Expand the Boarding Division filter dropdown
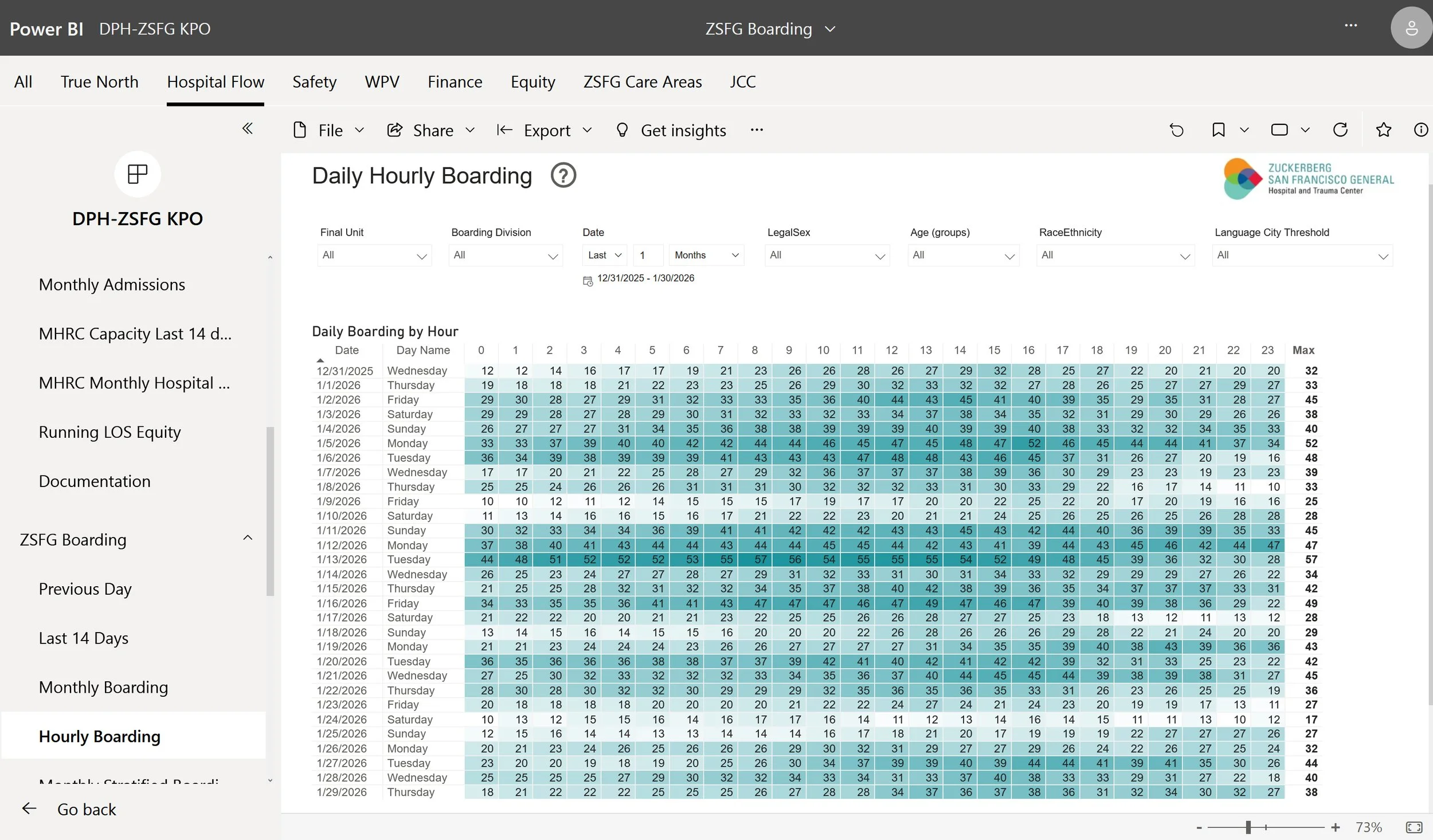The image size is (1433, 840). tap(506, 256)
